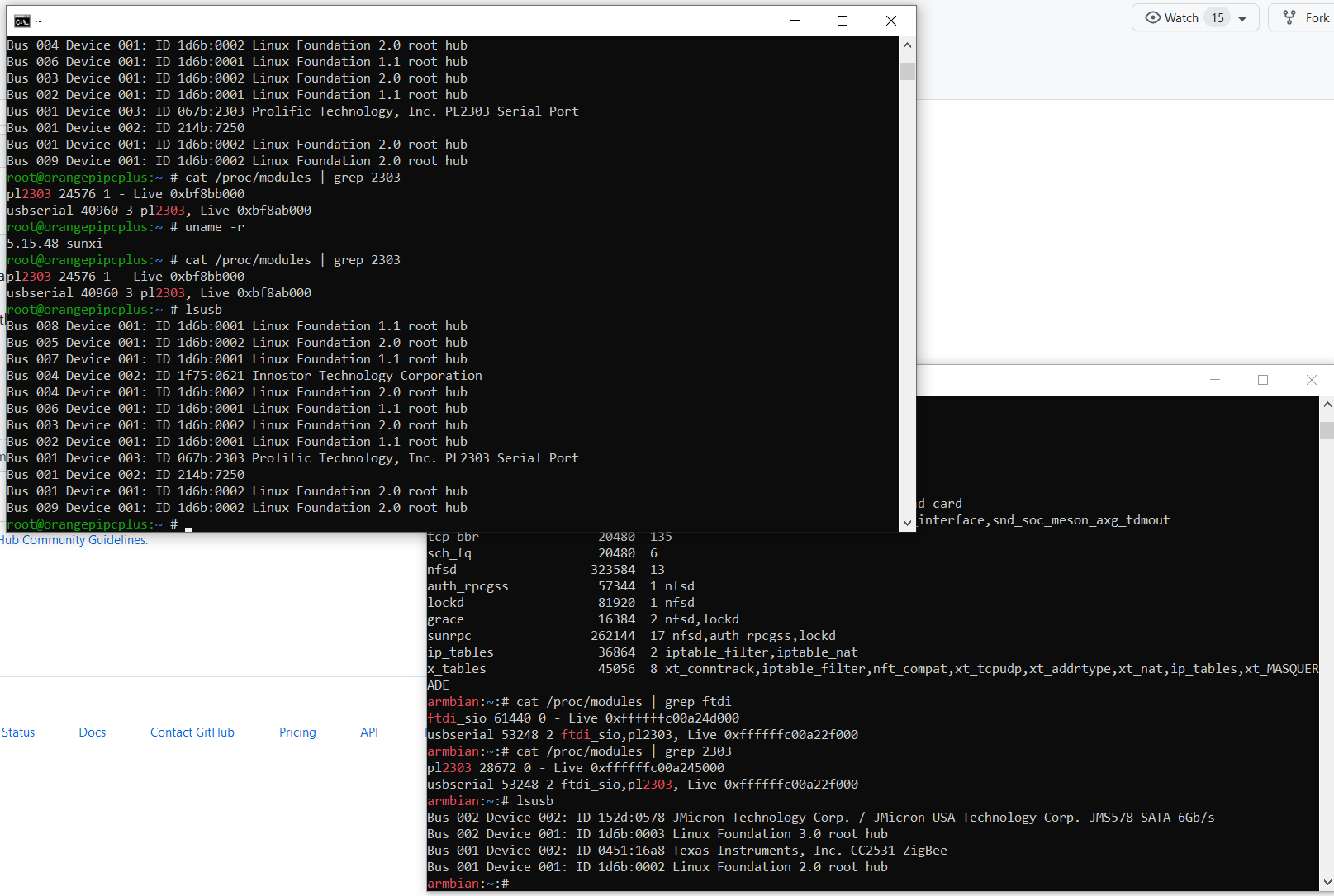The image size is (1334, 896).
Task: Open the API link in the footer
Action: click(369, 732)
